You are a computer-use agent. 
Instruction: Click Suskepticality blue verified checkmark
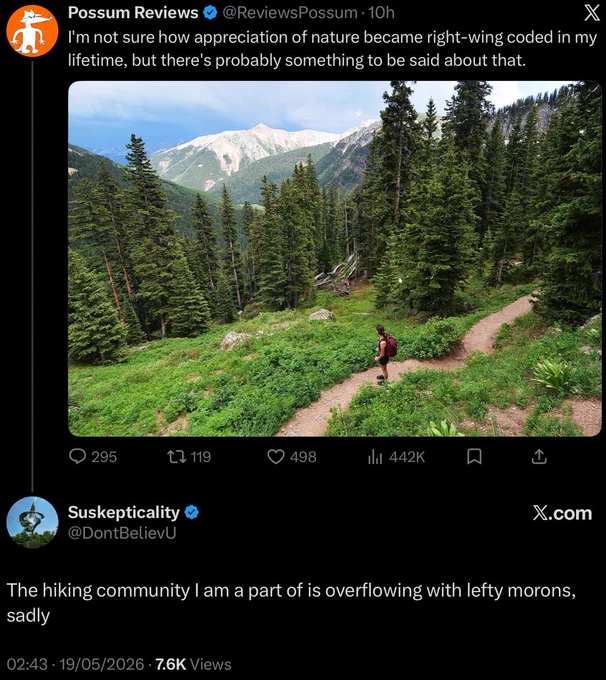click(x=191, y=512)
